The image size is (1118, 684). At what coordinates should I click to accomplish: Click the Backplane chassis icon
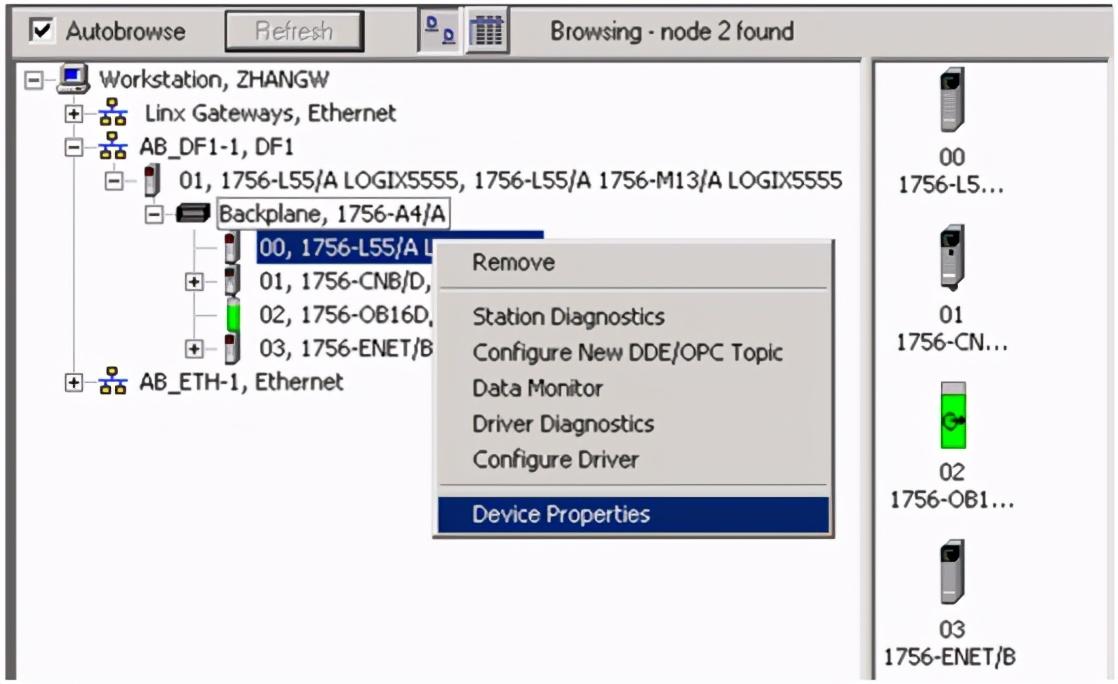click(193, 213)
